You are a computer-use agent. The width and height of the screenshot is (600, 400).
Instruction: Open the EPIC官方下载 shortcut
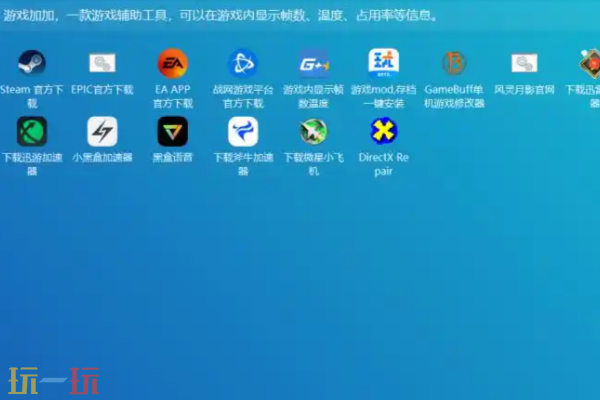(x=102, y=63)
